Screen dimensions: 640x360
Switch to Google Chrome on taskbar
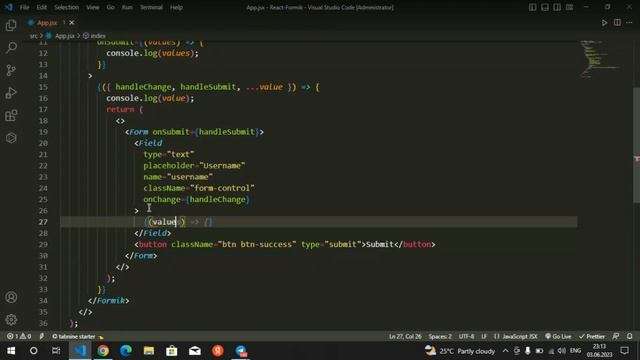(x=103, y=351)
